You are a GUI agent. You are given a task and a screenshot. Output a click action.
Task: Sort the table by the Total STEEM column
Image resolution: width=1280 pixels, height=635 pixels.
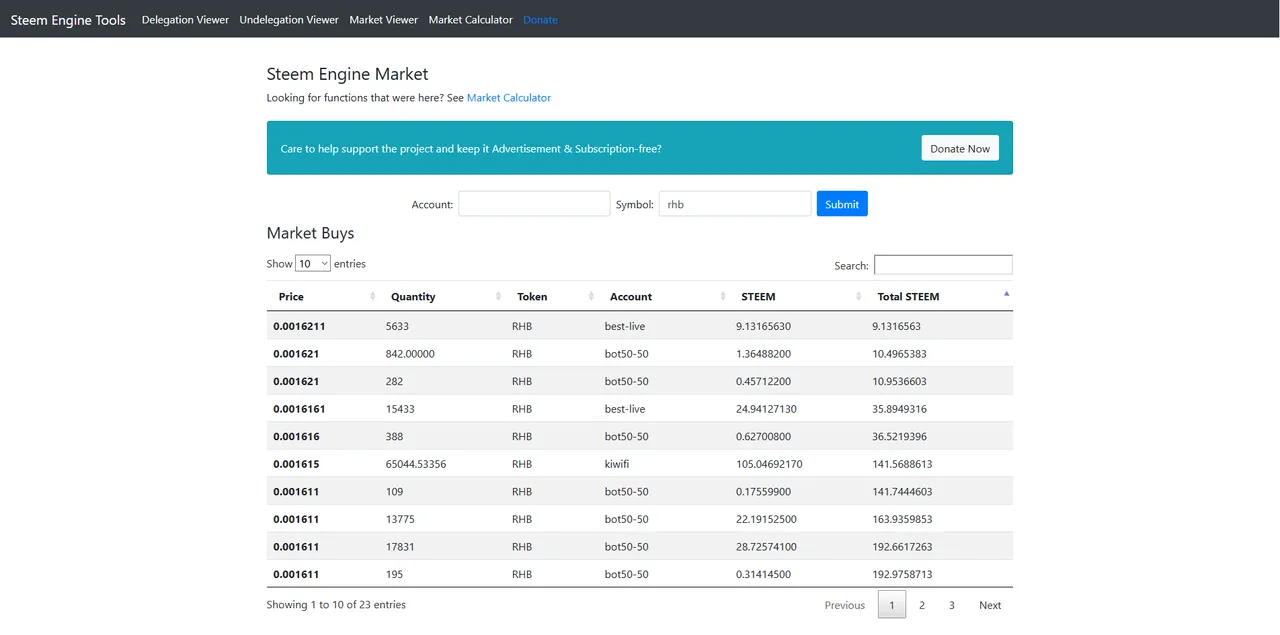pos(939,297)
